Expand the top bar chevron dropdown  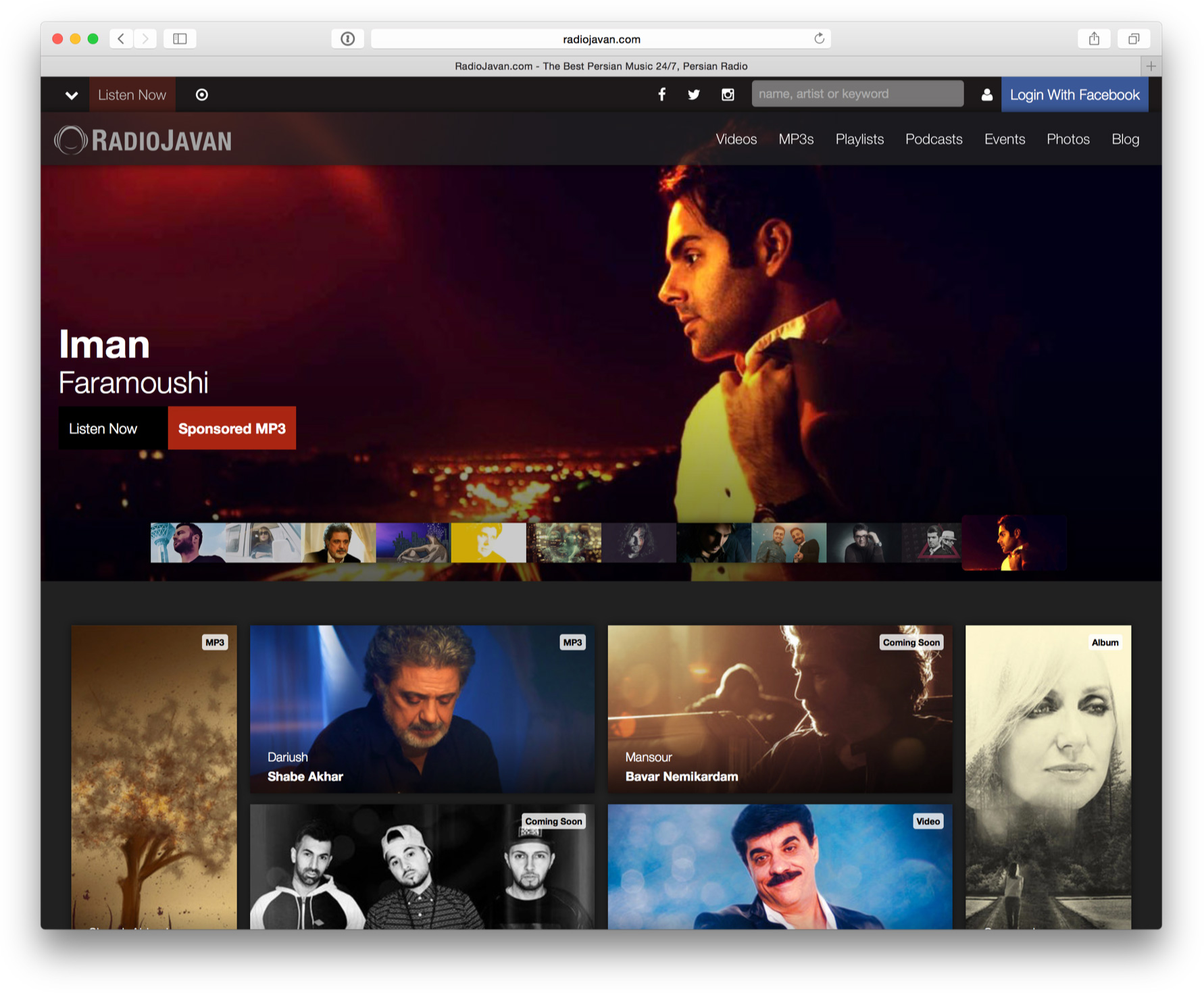[x=72, y=95]
